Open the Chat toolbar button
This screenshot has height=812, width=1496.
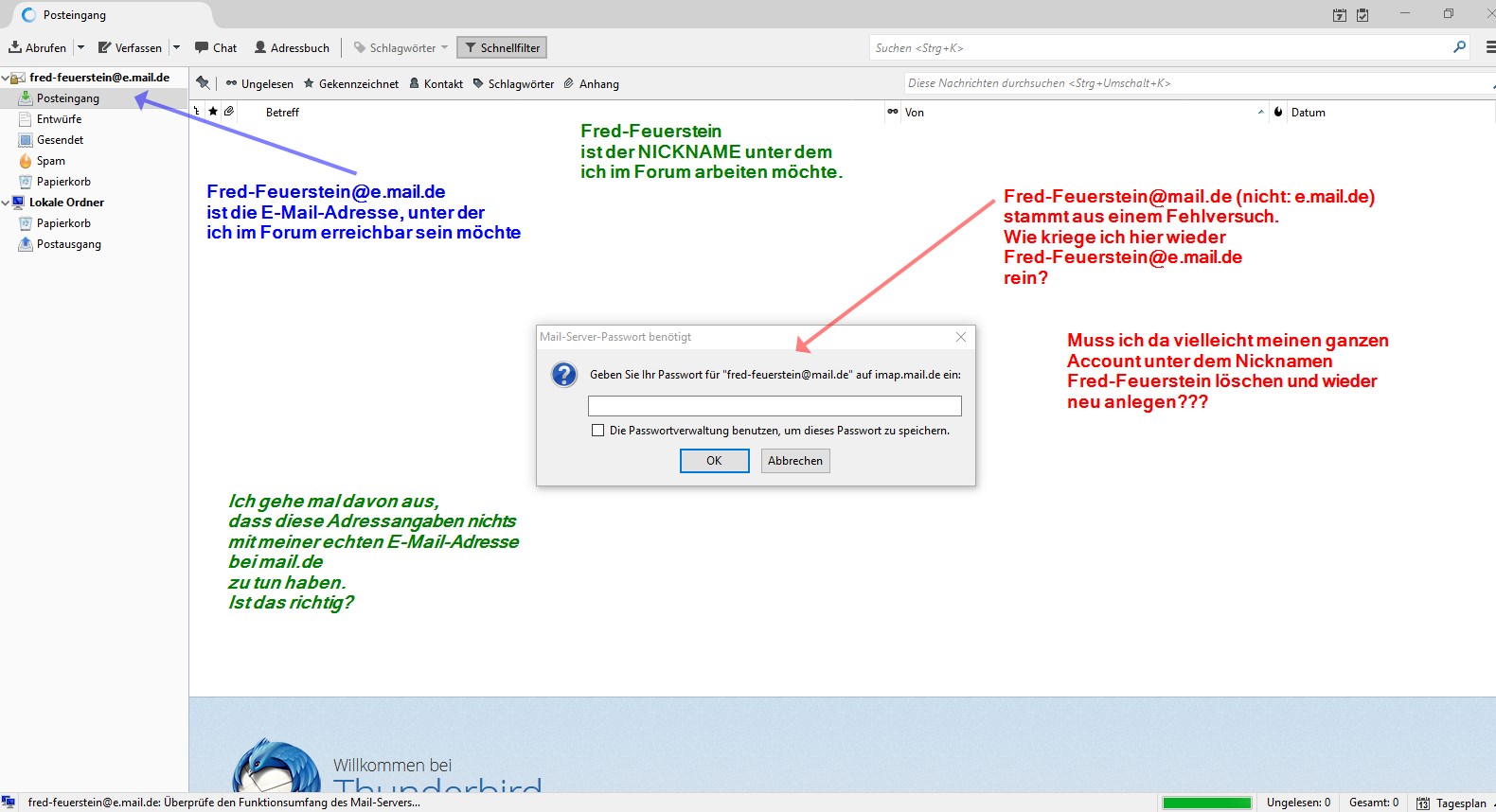coord(216,47)
